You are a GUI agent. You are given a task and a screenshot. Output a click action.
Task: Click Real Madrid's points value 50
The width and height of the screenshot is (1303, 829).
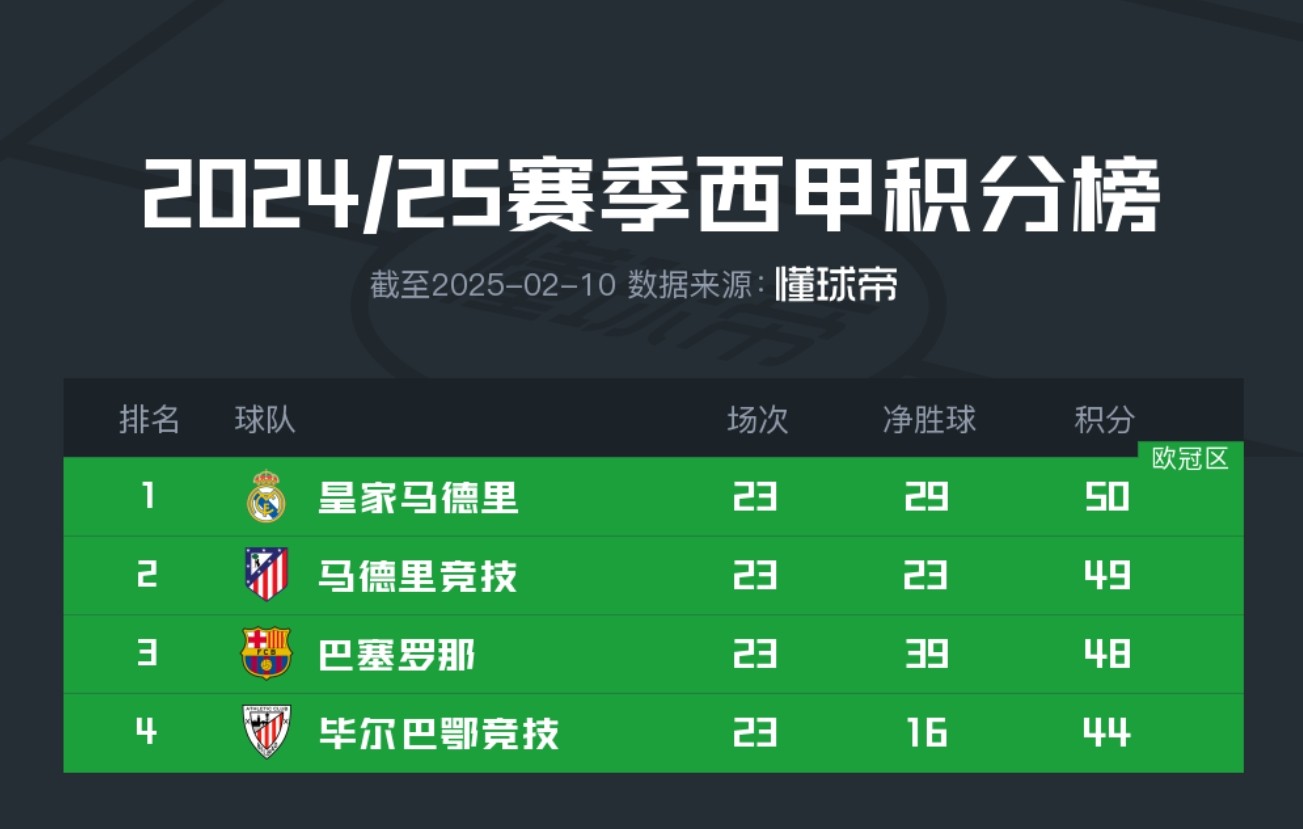1107,497
